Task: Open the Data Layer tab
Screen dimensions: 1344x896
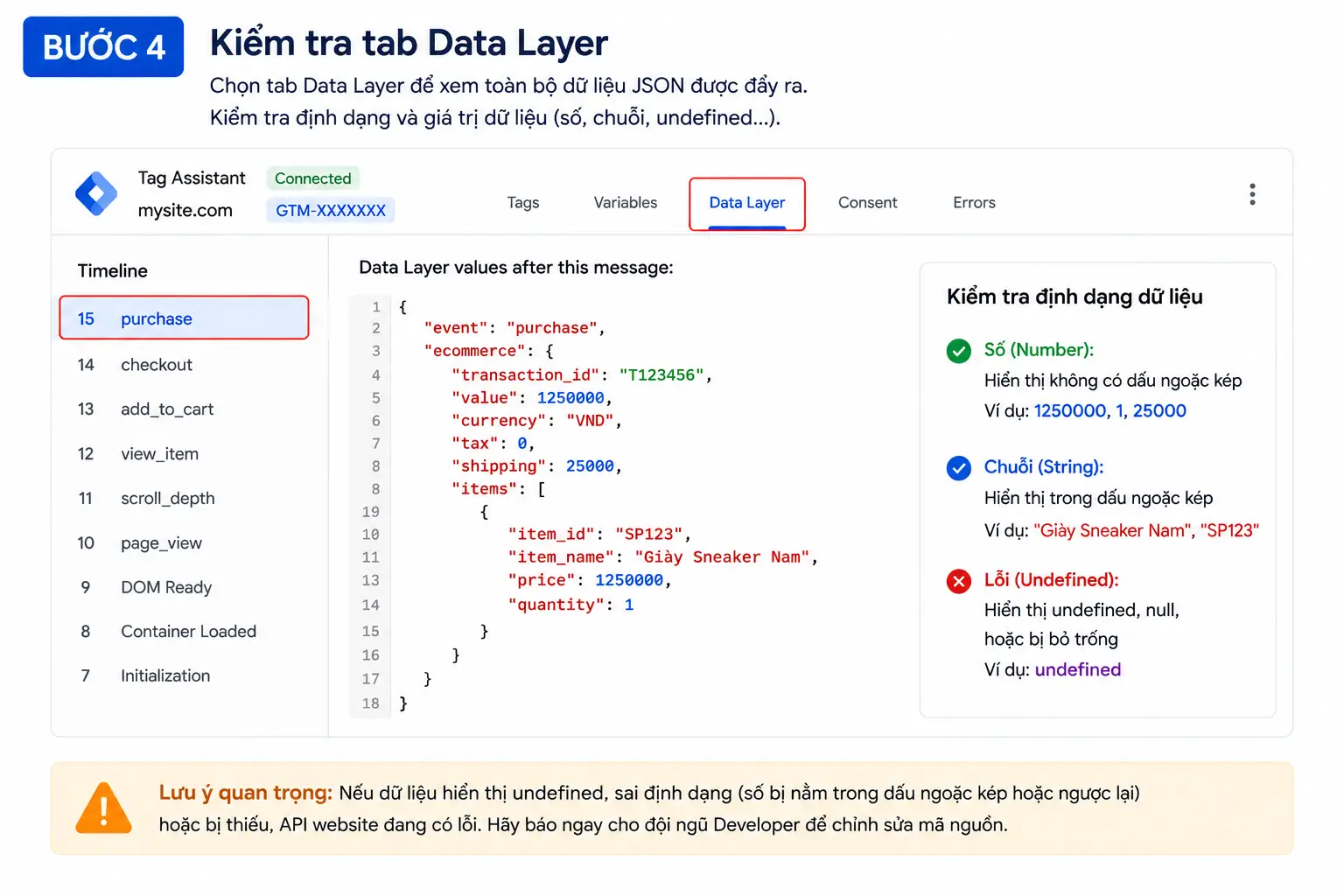Action: [747, 204]
